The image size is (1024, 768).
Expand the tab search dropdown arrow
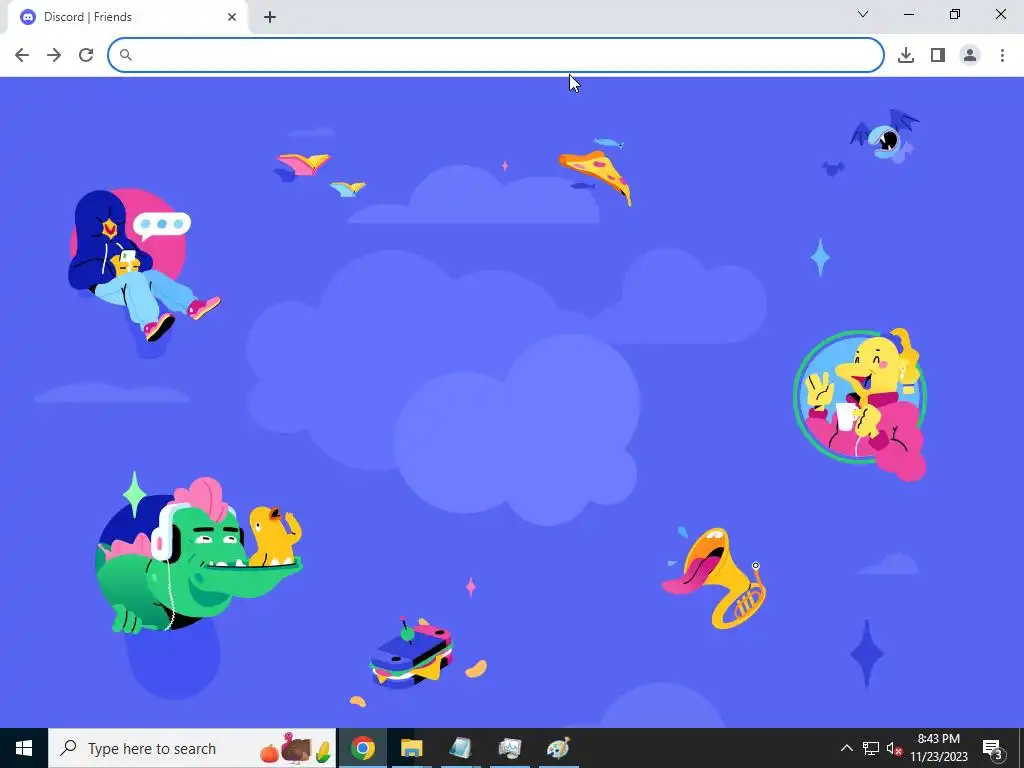[x=863, y=14]
